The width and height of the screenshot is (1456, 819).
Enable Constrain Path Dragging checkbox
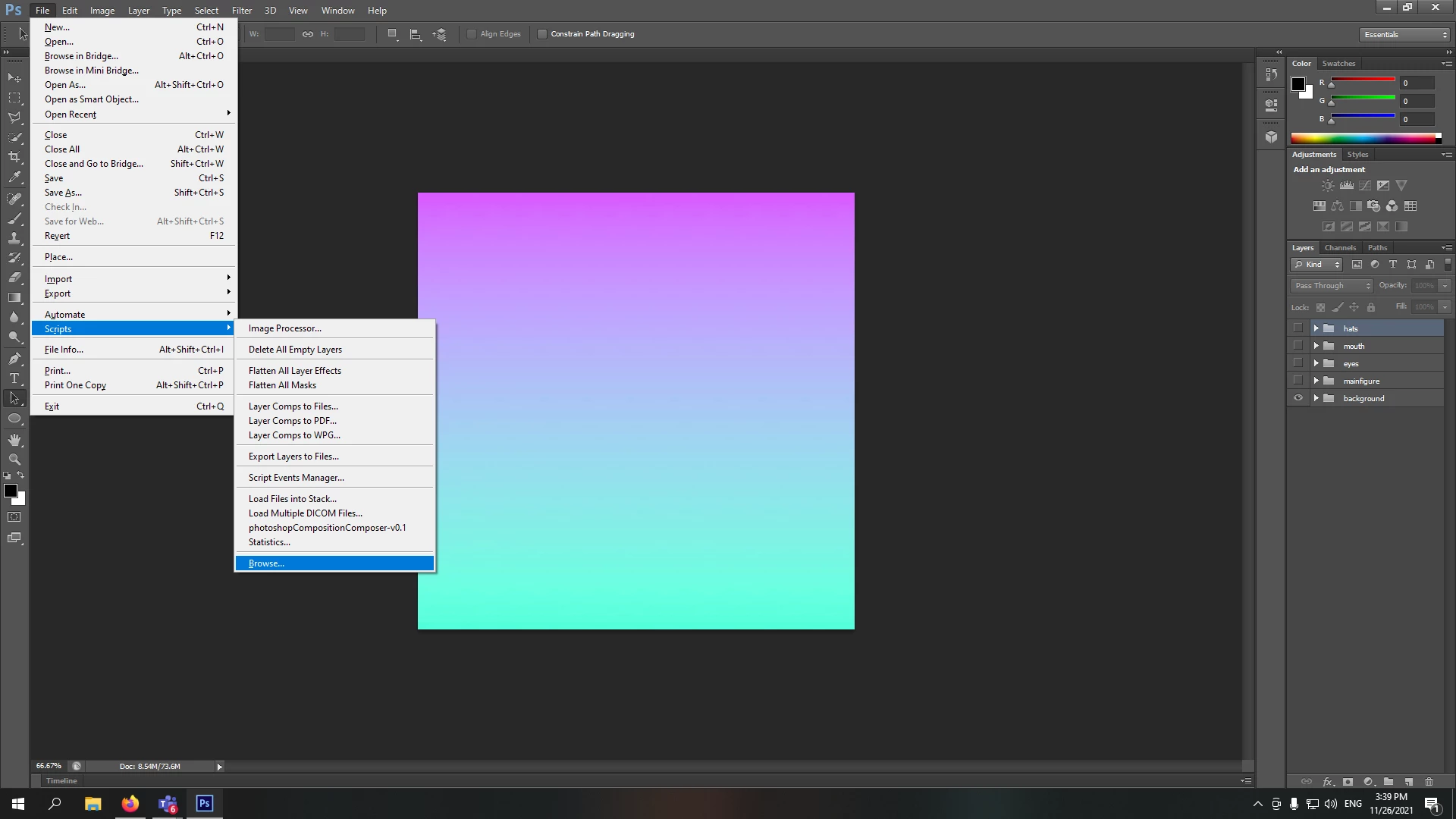click(x=542, y=34)
